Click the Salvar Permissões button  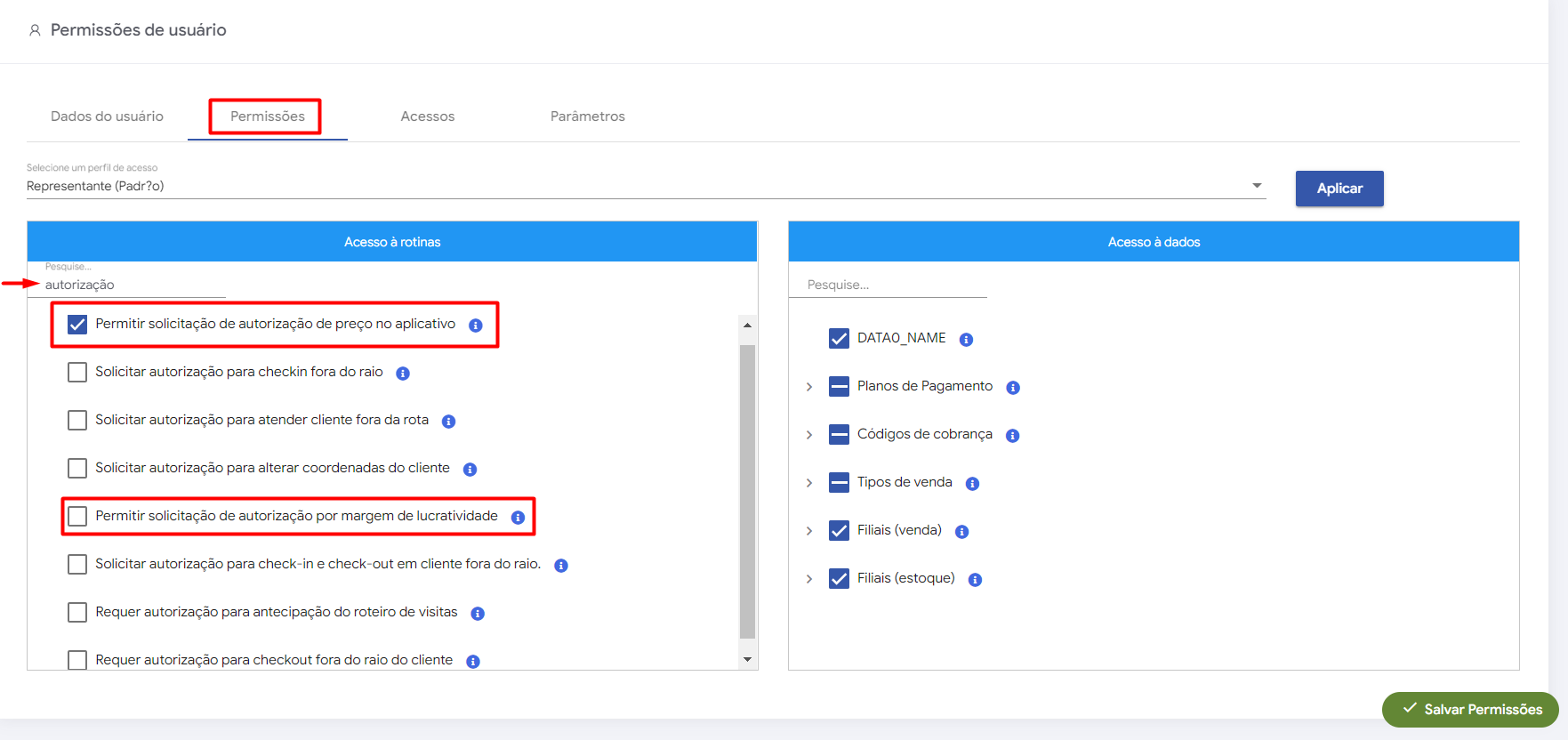(1470, 710)
